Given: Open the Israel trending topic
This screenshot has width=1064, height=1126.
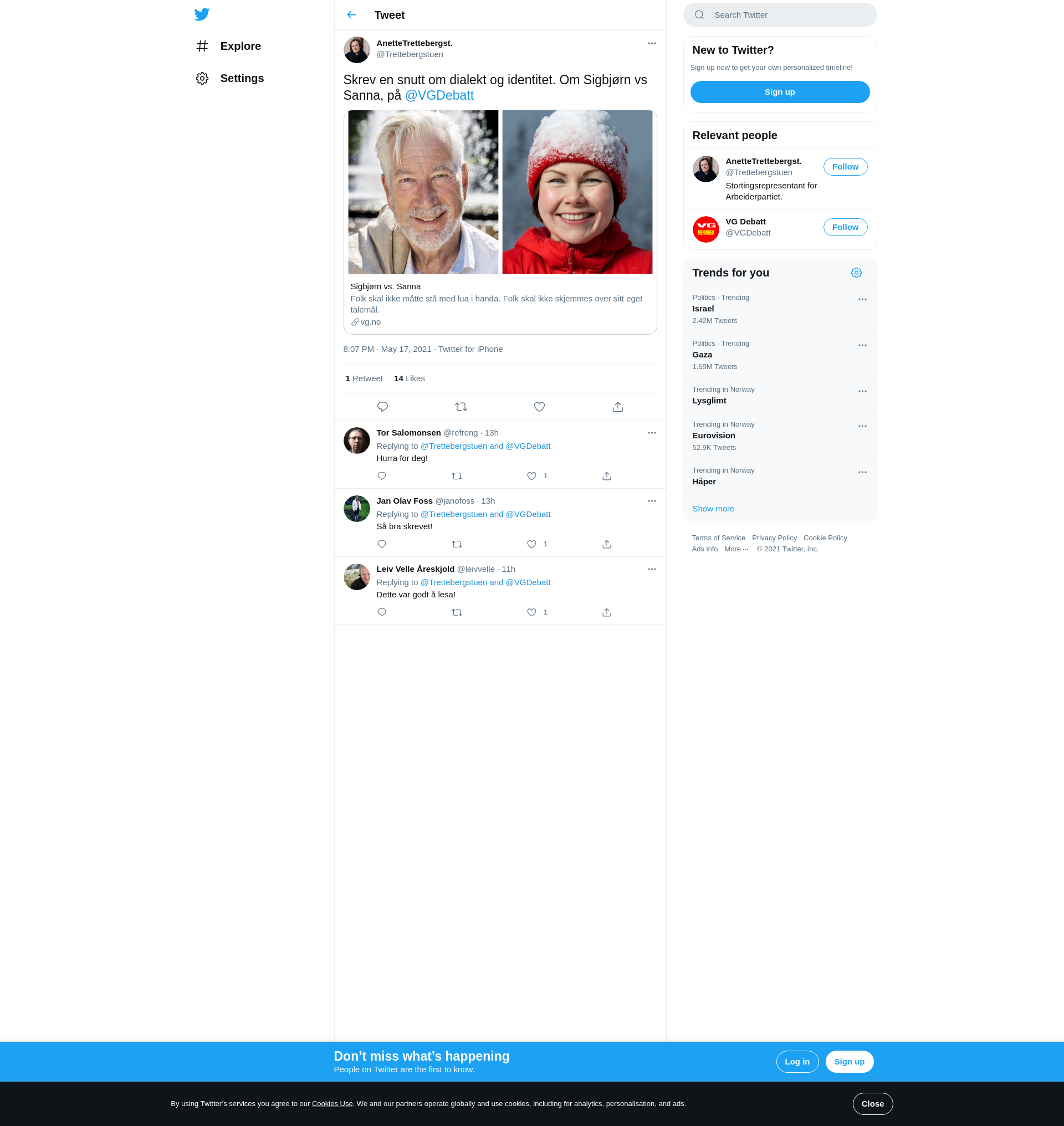Looking at the screenshot, I should pyautogui.click(x=780, y=309).
